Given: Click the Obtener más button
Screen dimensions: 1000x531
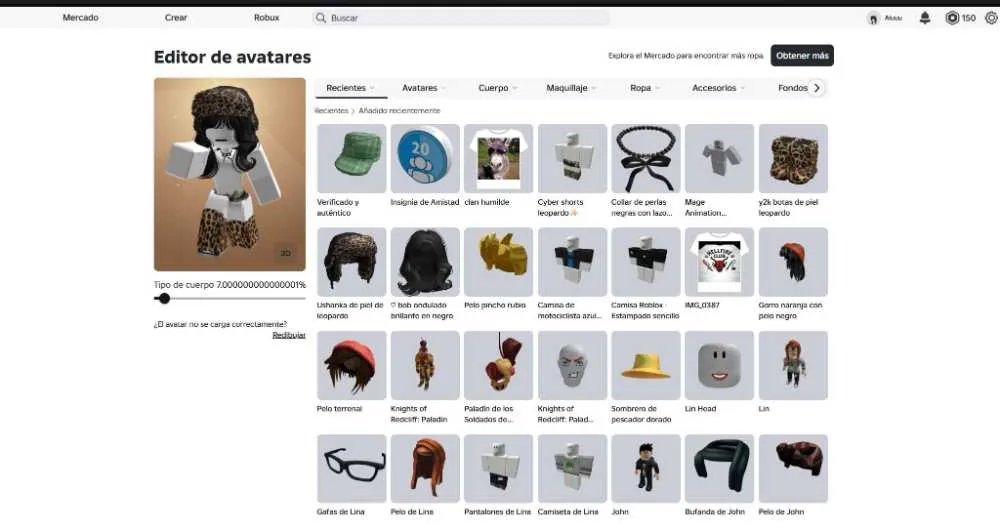Looking at the screenshot, I should [x=802, y=55].
